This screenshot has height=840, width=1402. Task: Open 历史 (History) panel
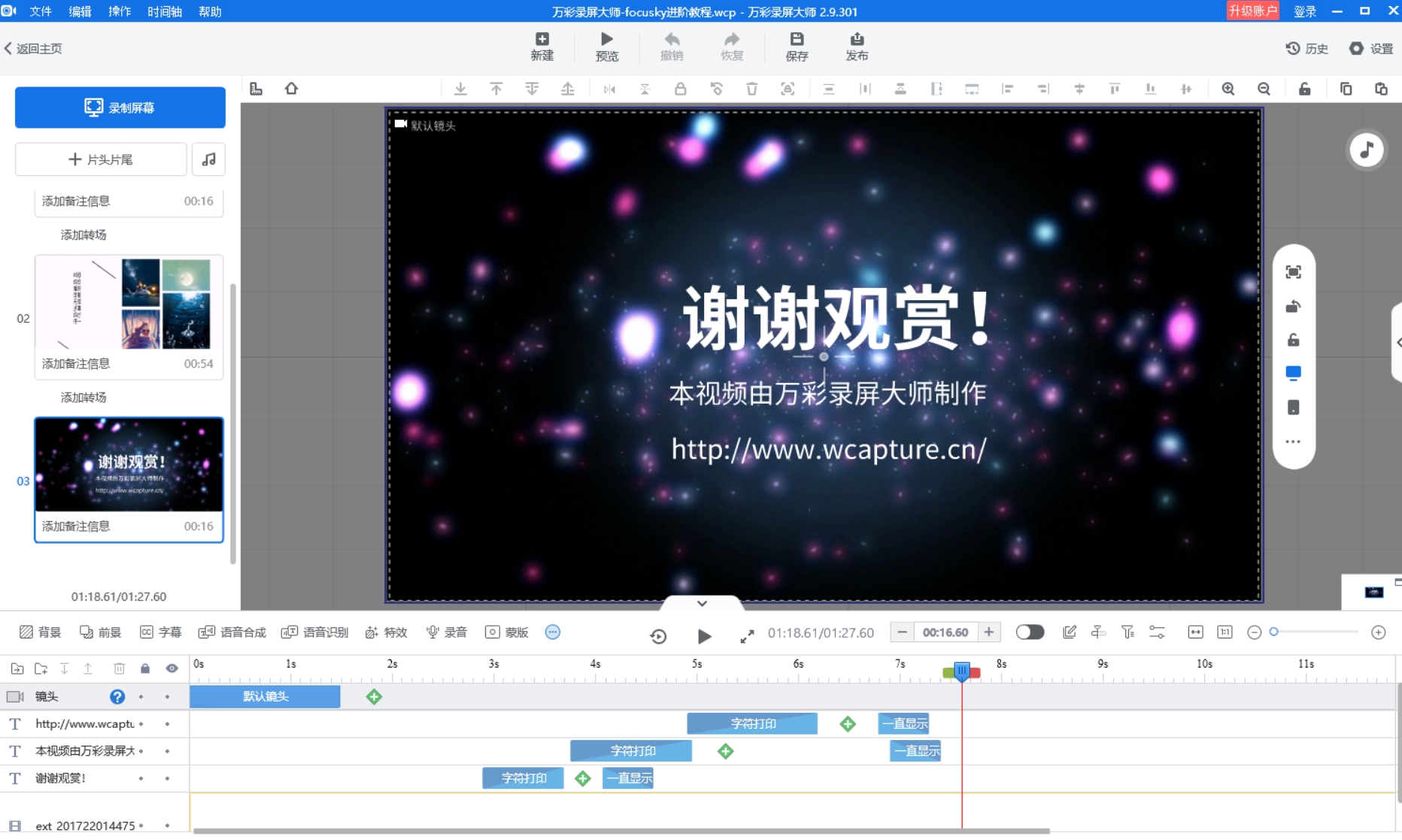click(x=1306, y=48)
